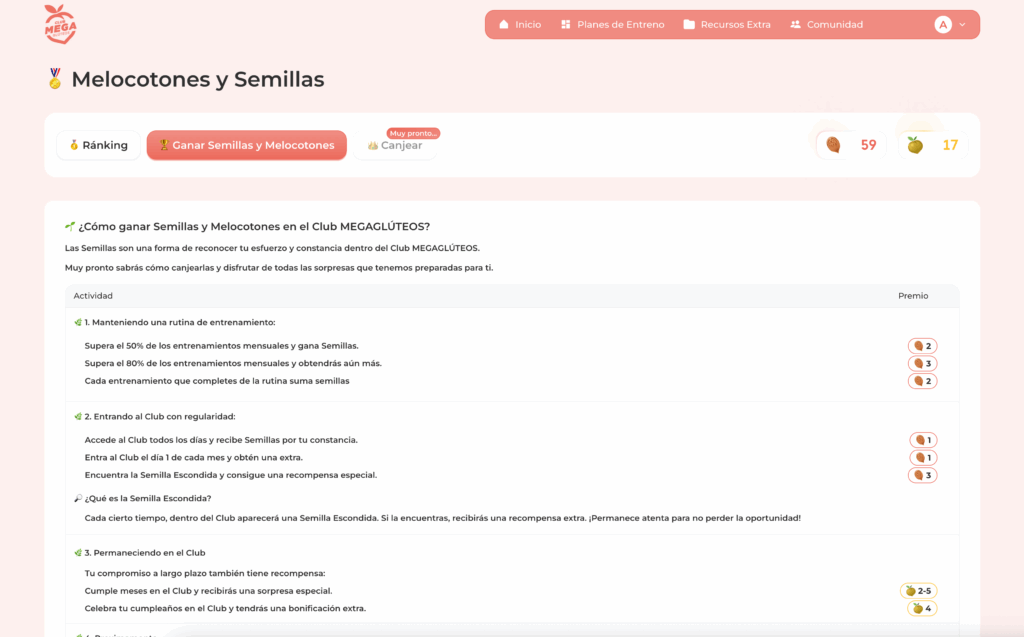Open the Canjear tab
Viewport: 1024px width, 637px height.
(395, 146)
